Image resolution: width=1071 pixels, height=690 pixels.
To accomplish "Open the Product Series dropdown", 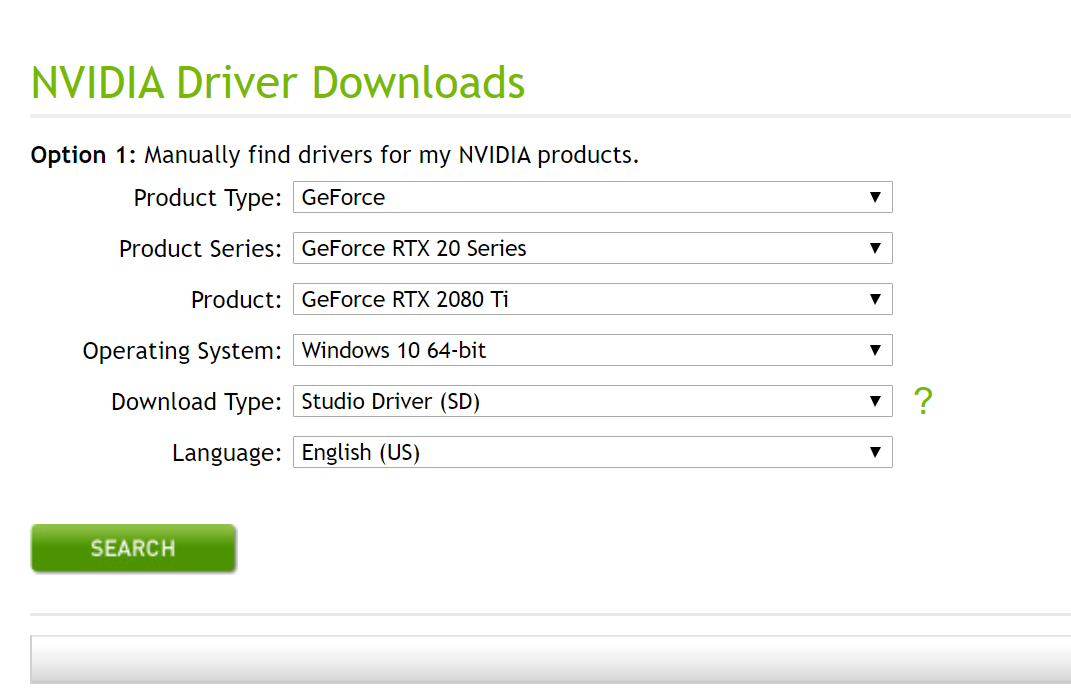I will click(x=592, y=248).
